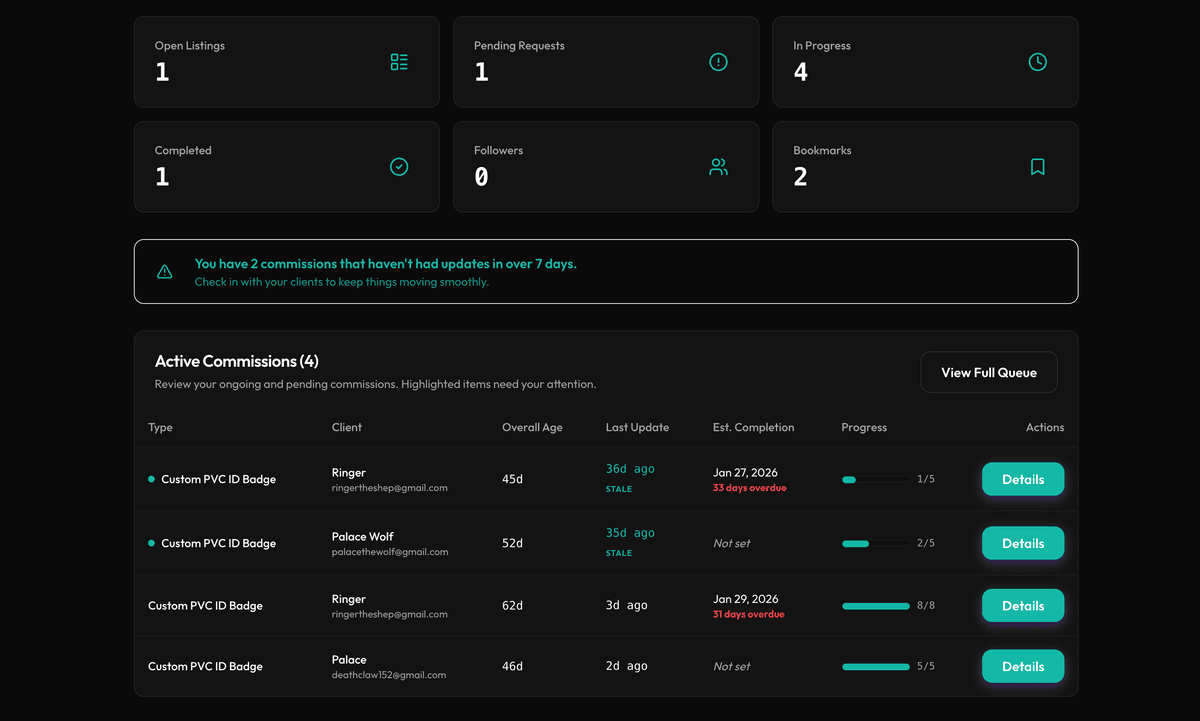Click the Completed checkmark icon
Viewport: 1200px width, 721px height.
click(x=399, y=166)
